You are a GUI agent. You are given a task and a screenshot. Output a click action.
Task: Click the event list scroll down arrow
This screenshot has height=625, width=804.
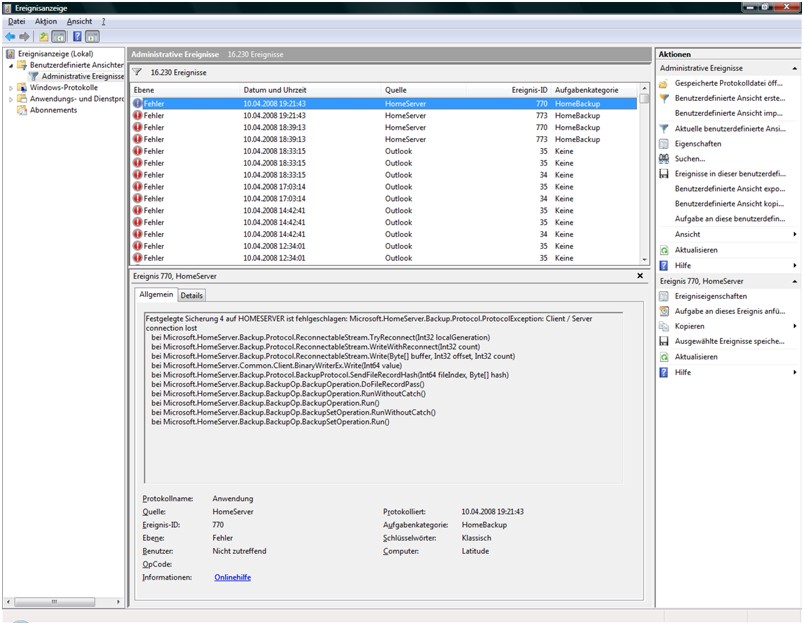645,259
